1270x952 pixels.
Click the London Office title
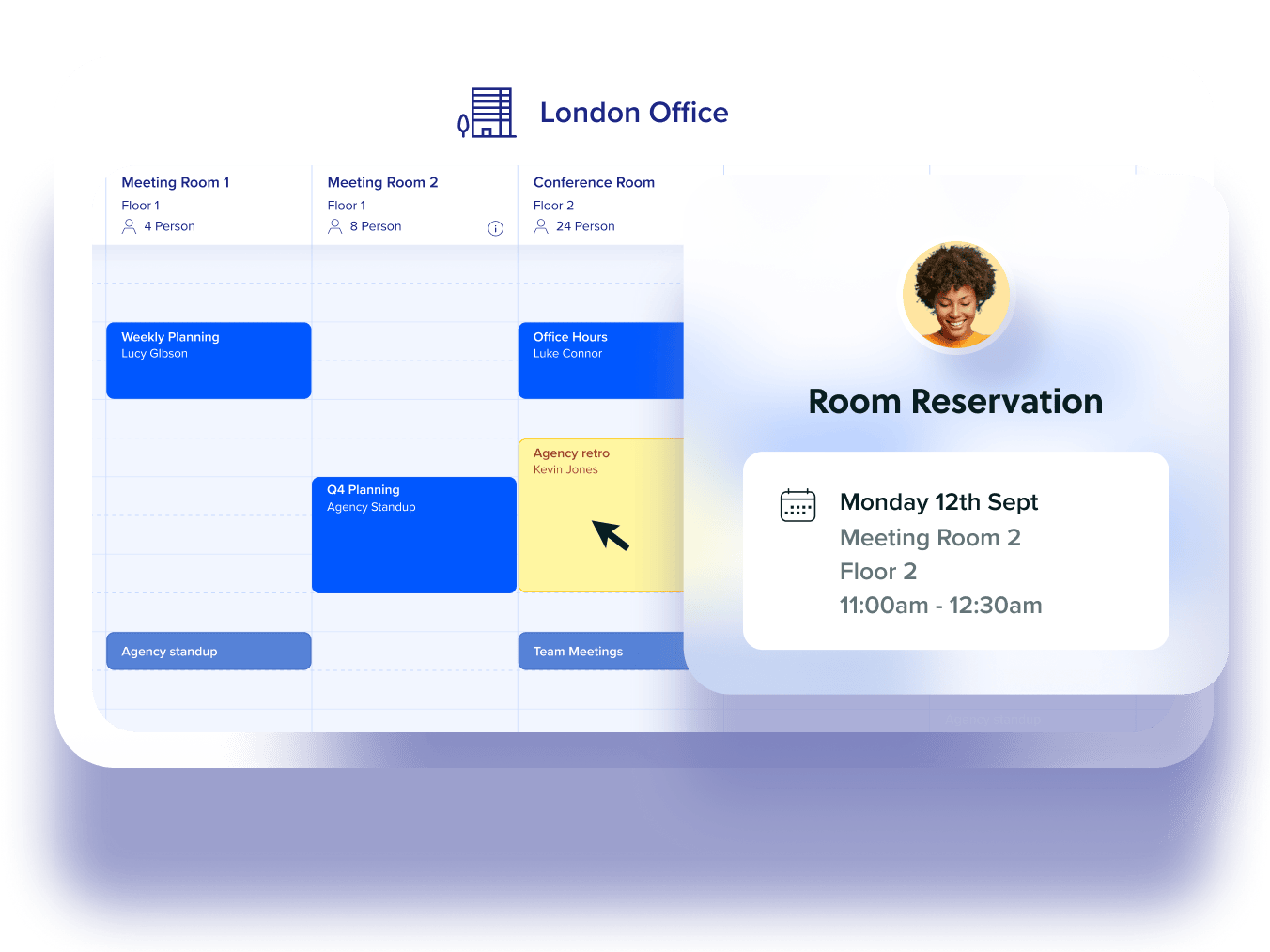(634, 113)
